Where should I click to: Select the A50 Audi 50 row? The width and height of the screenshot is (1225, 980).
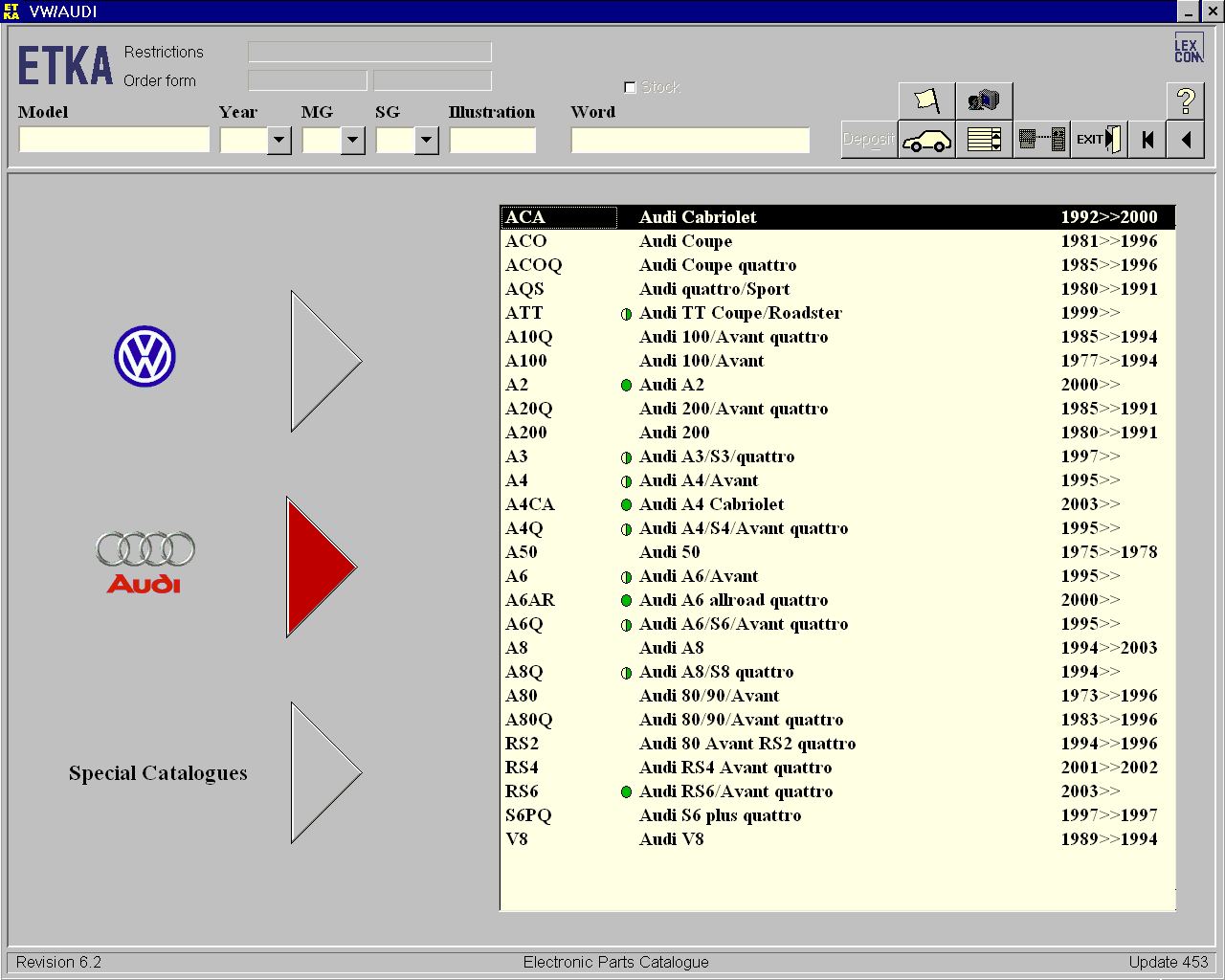tap(837, 552)
